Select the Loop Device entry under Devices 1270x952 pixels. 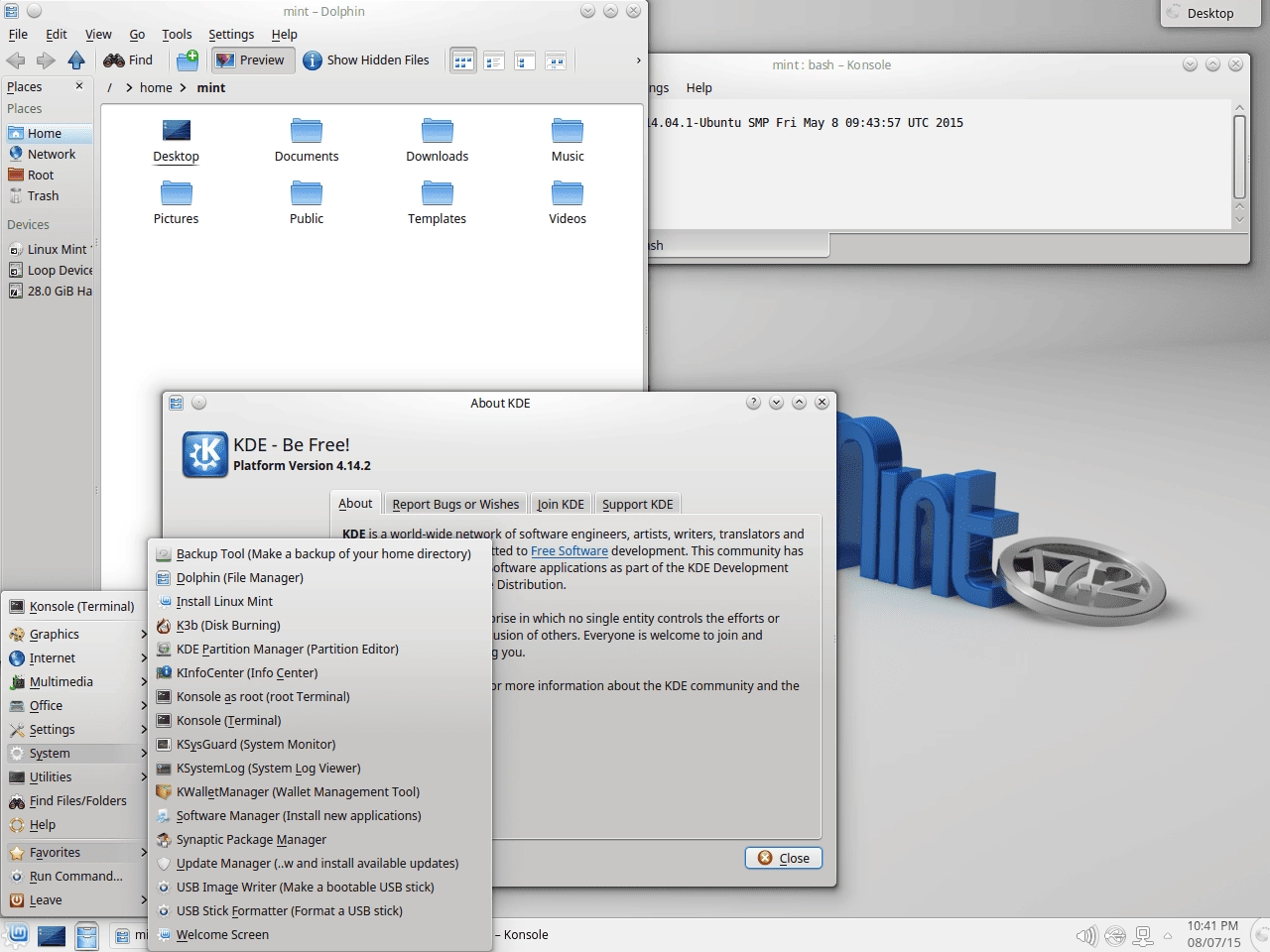48,270
